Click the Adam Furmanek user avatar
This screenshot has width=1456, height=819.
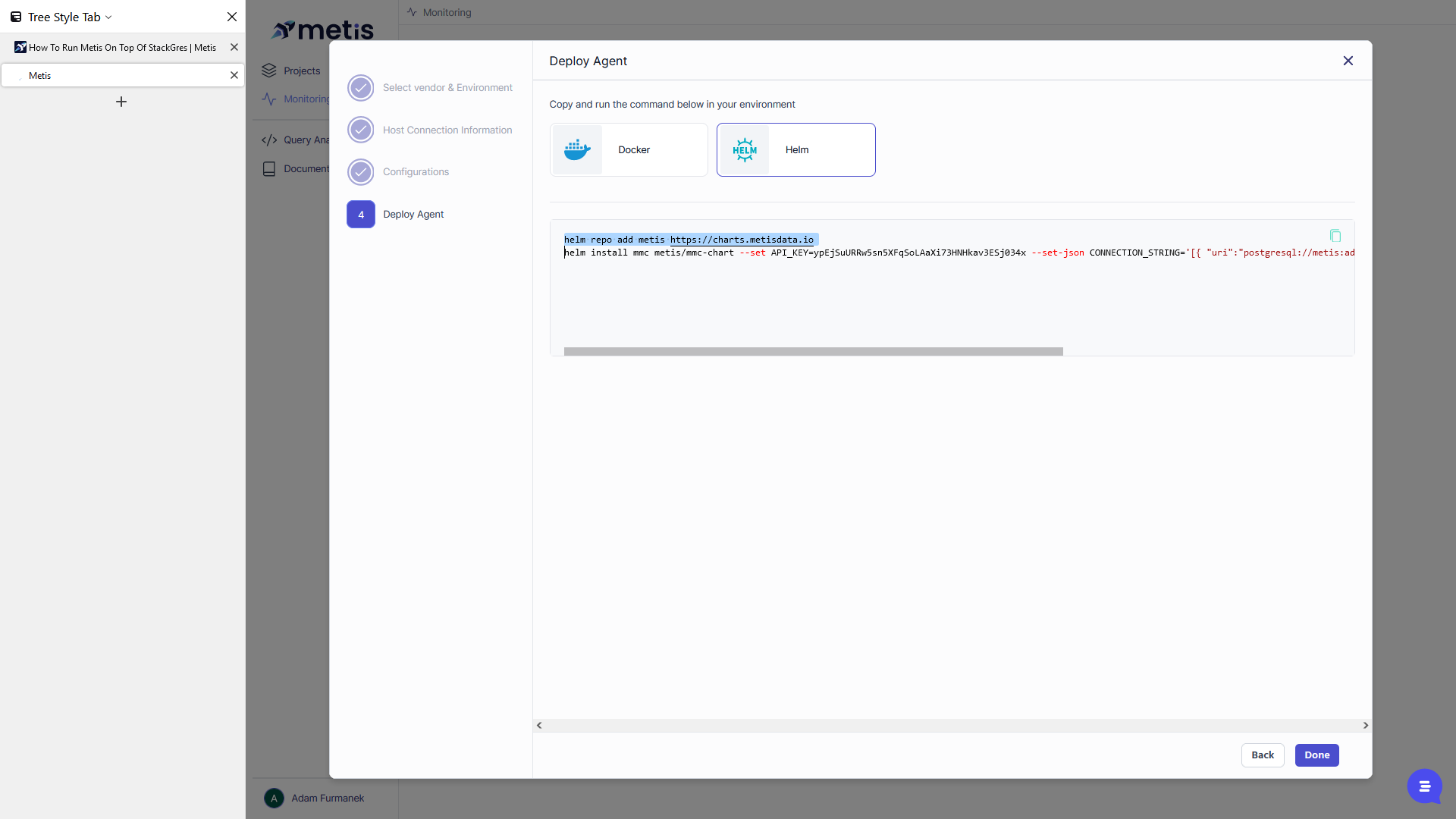(274, 799)
